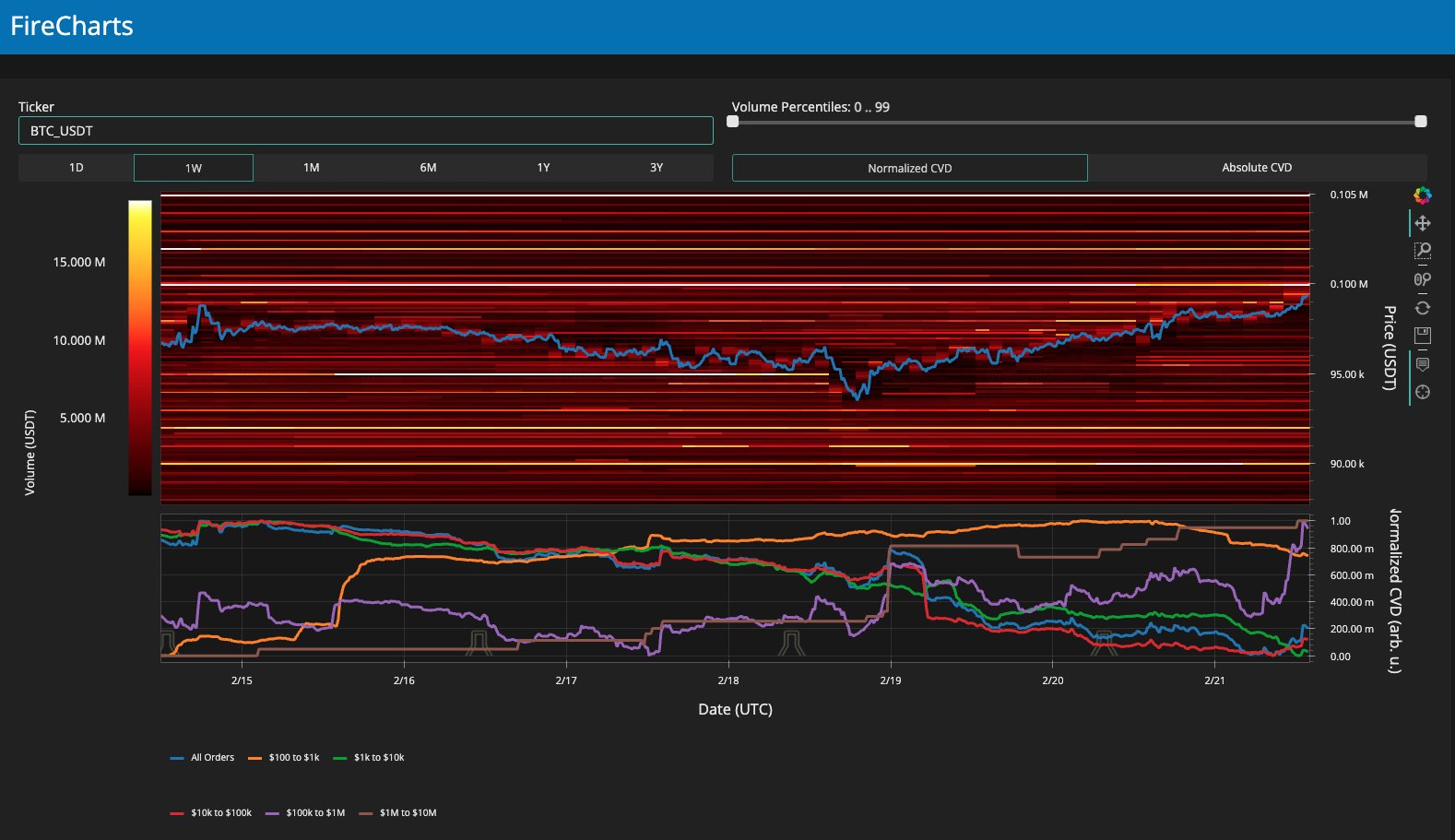Toggle $100 to $1k legend entry
The width and height of the screenshot is (1455, 840).
pos(284,758)
